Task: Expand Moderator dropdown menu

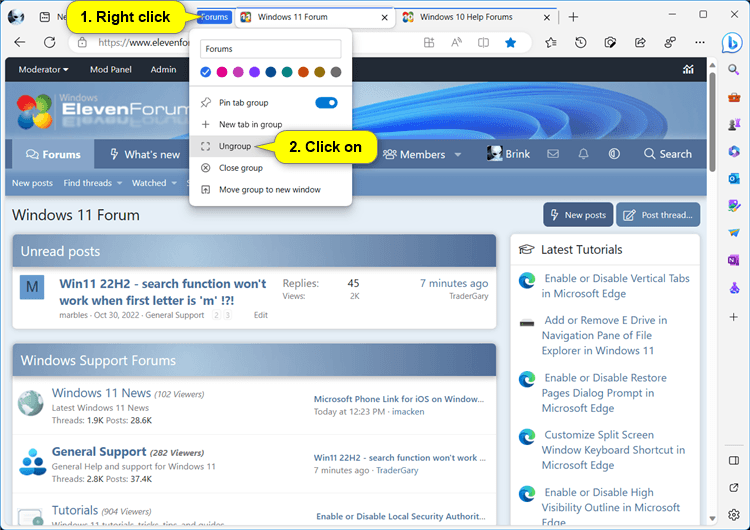Action: point(43,70)
